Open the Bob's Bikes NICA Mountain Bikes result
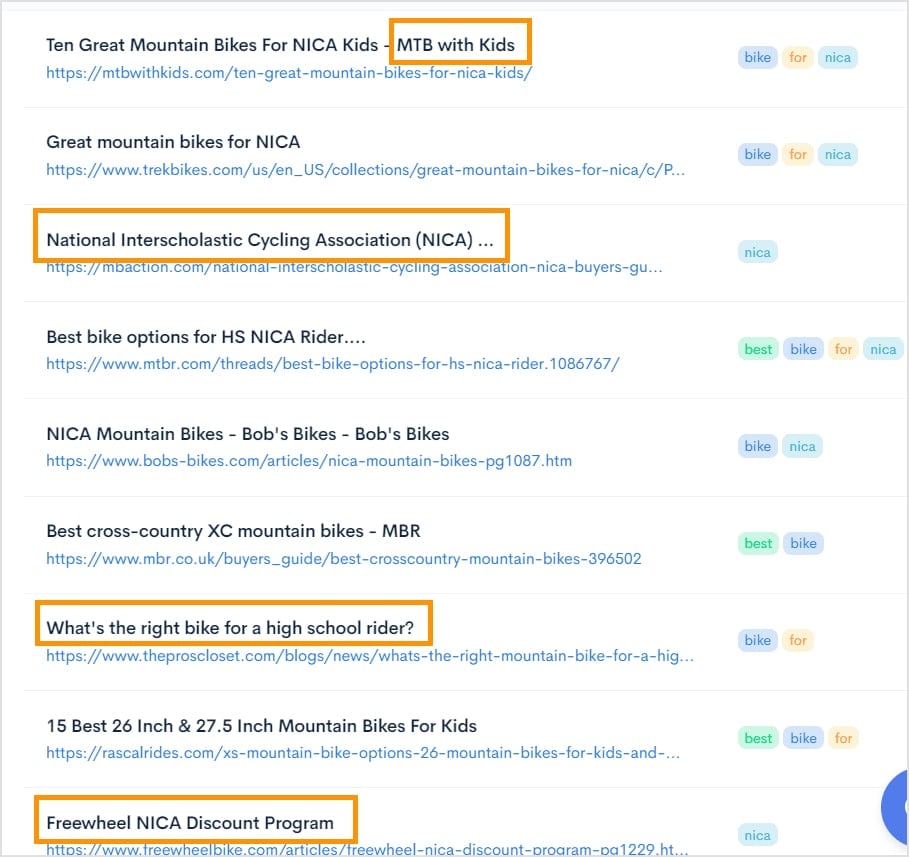The height and width of the screenshot is (857, 909). click(x=247, y=434)
